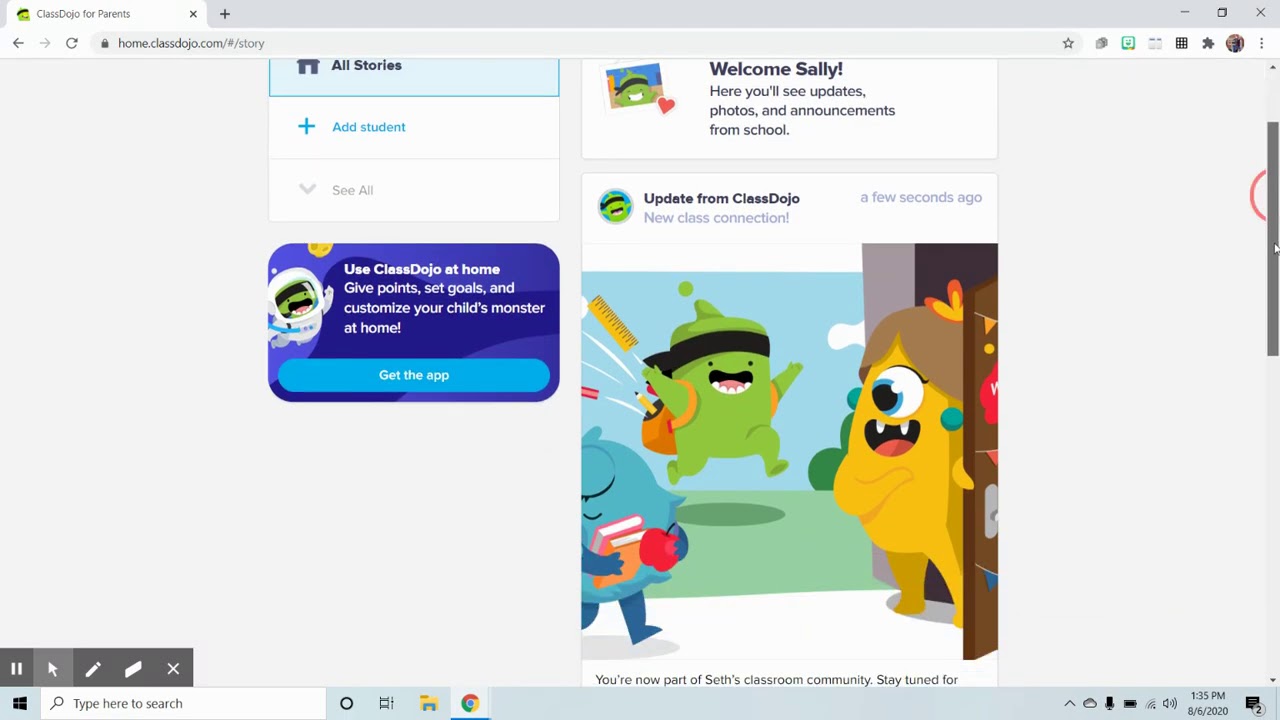1280x720 pixels.
Task: Click the See All text
Action: click(x=352, y=190)
